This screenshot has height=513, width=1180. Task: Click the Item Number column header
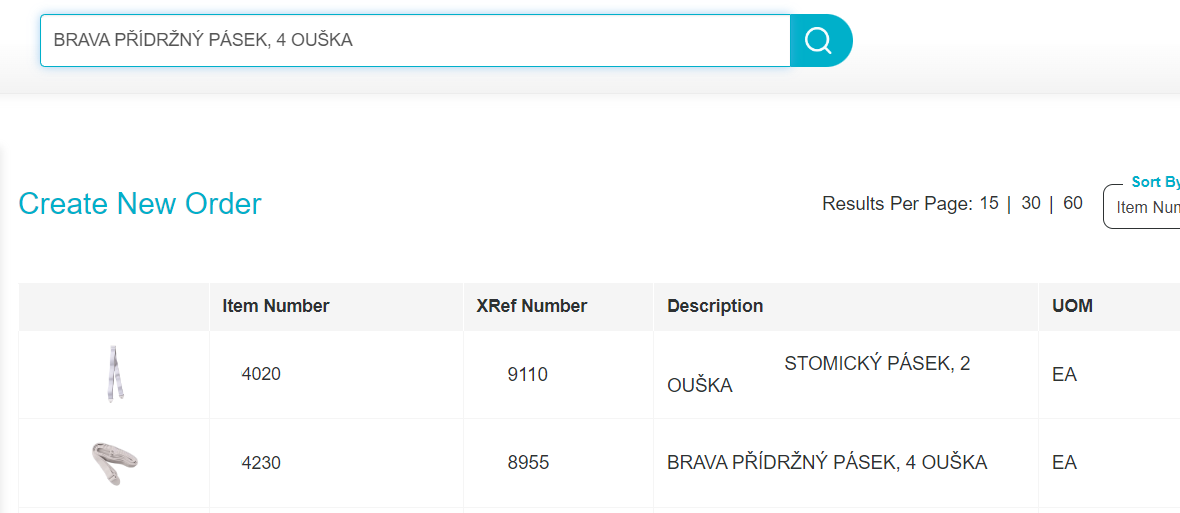[275, 306]
